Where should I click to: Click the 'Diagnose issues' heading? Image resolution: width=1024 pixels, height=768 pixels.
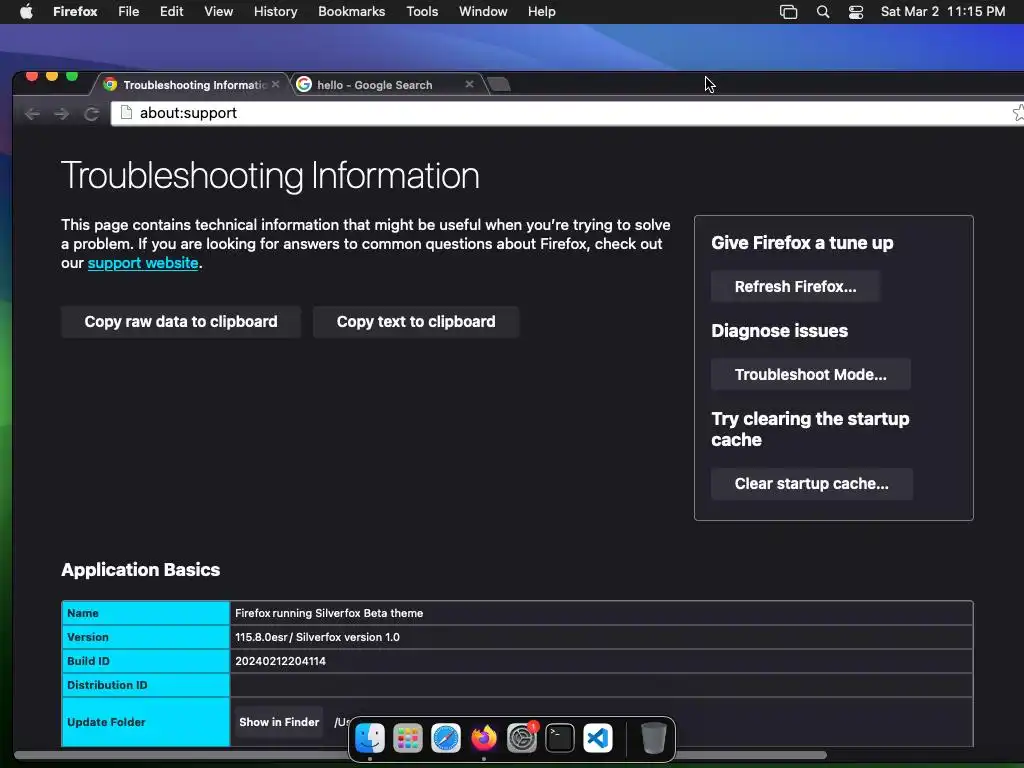tap(779, 331)
